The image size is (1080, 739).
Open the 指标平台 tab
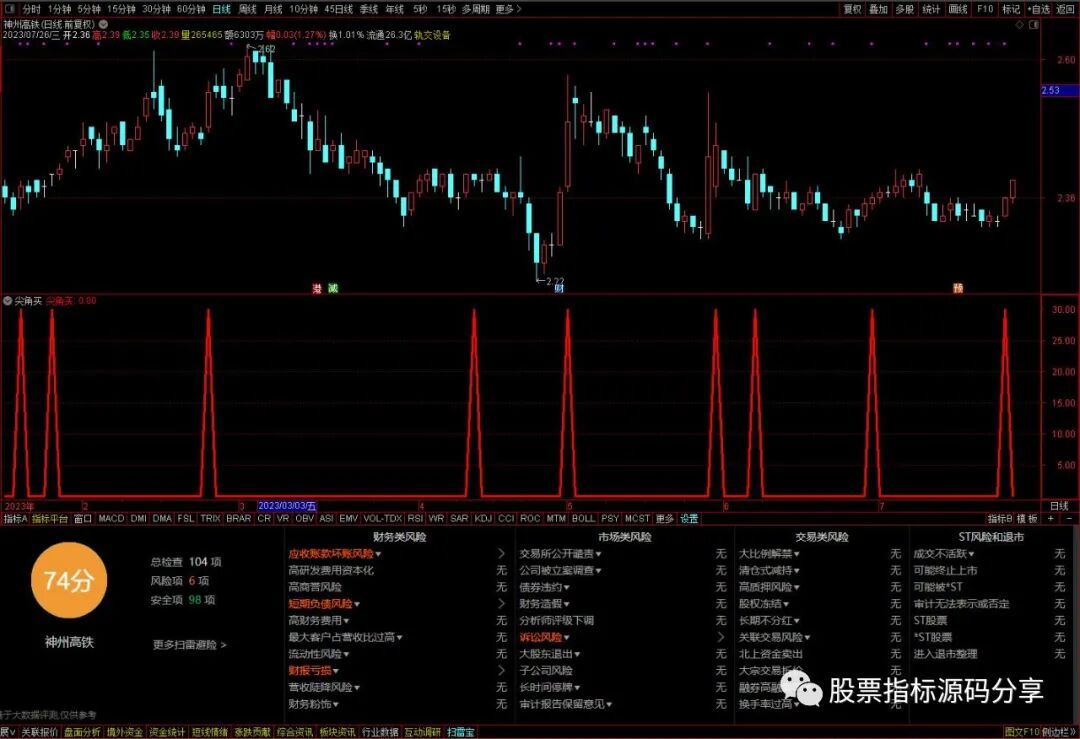(50, 519)
